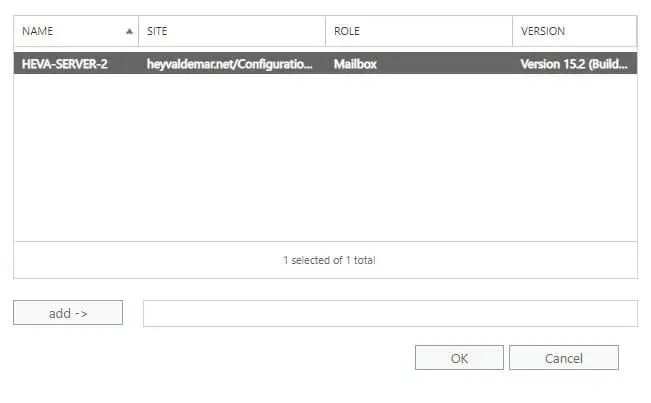Screen dimensions: 651x403
Task: Click the '1 selected of 1 total' status
Action: (329, 260)
